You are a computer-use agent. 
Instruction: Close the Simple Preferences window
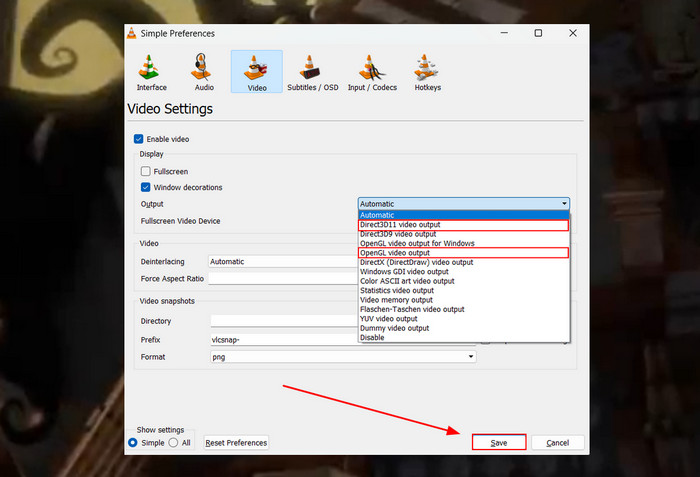[x=573, y=33]
